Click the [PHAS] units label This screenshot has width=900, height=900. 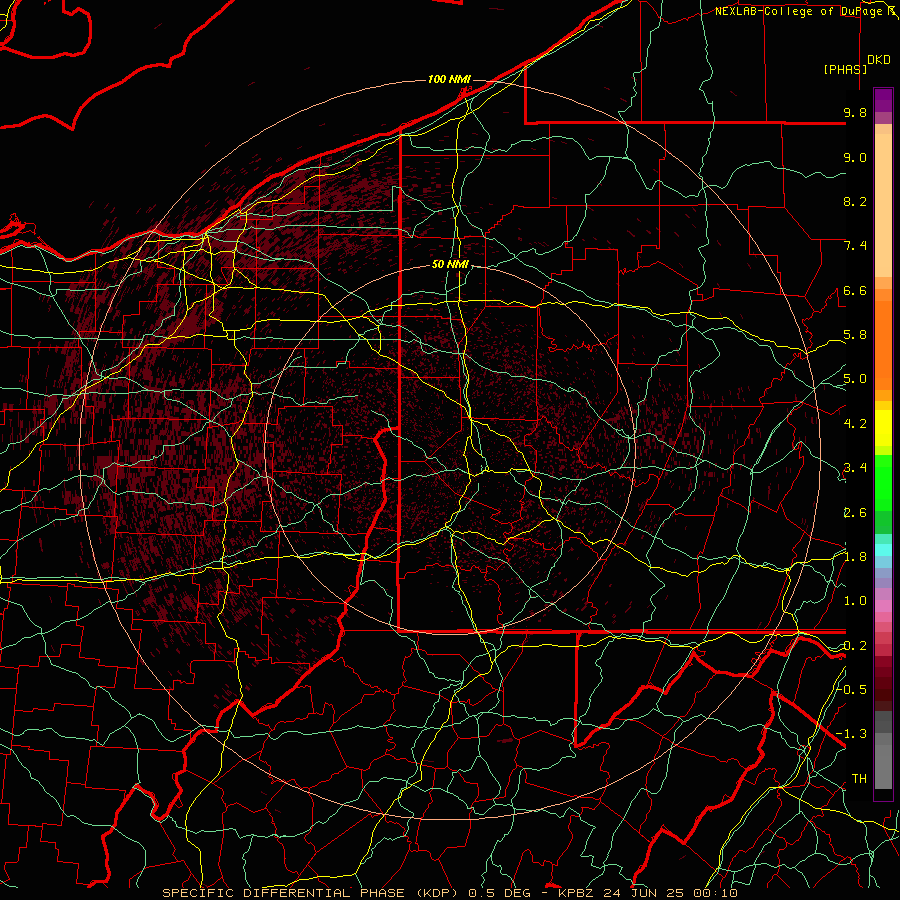point(845,69)
